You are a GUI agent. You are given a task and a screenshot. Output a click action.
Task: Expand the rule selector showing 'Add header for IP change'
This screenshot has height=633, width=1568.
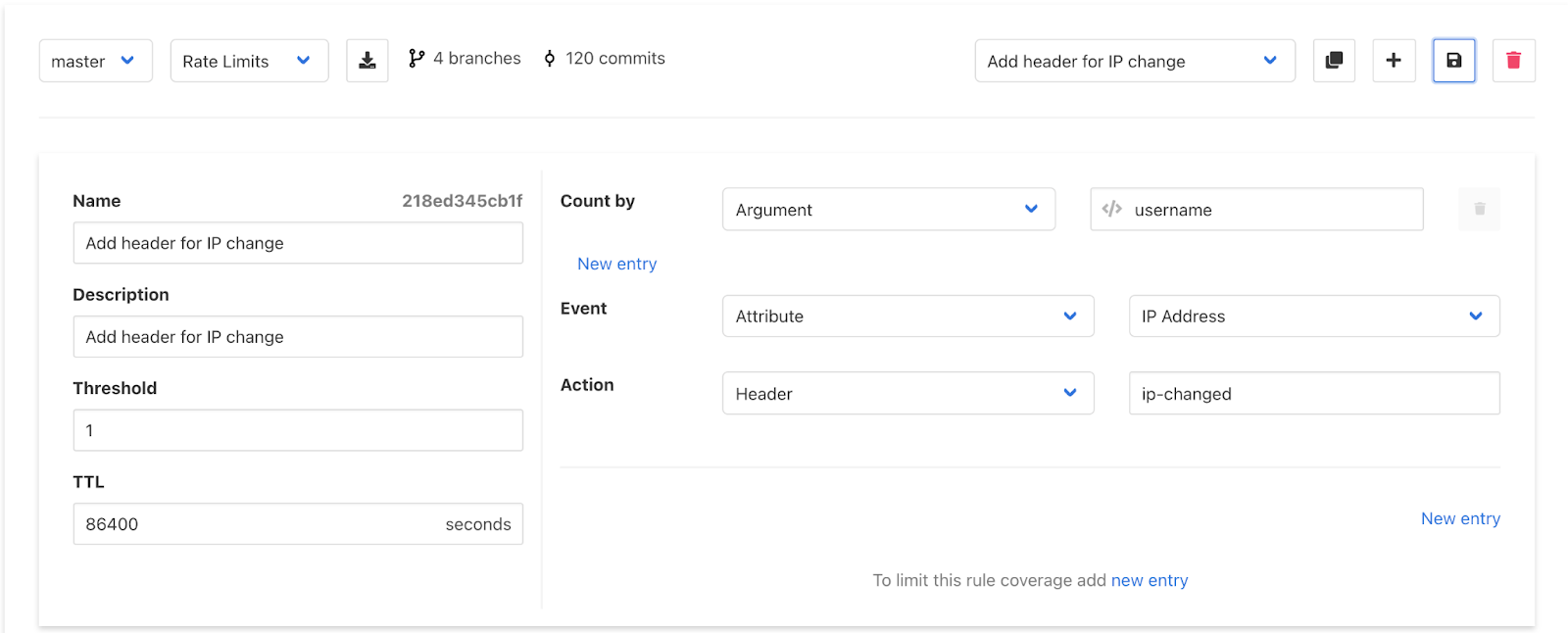[x=1134, y=61]
